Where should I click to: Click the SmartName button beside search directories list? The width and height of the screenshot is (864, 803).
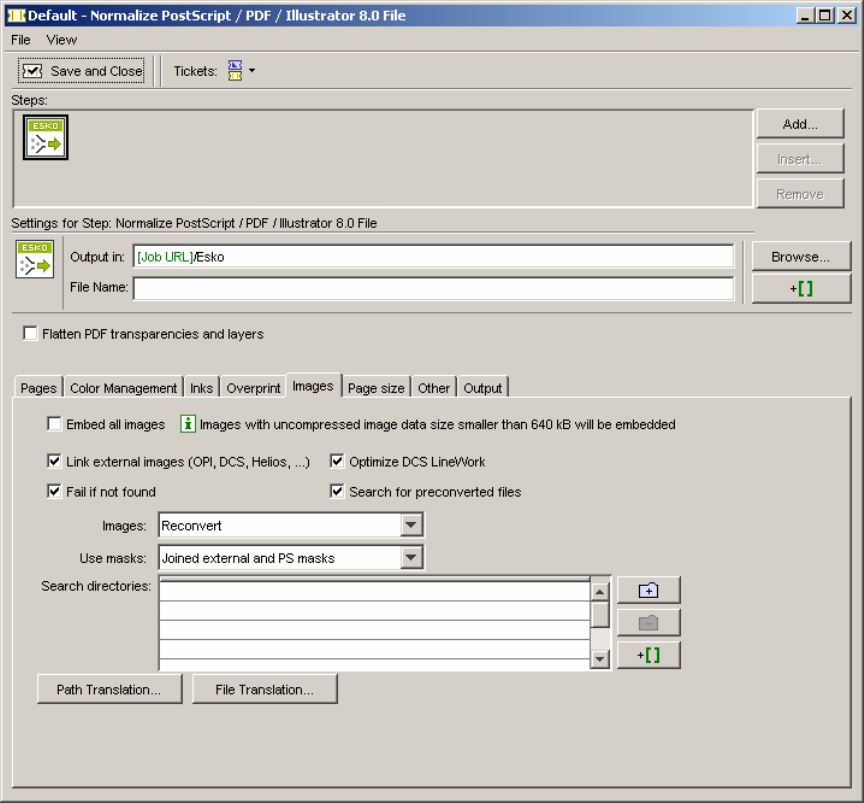click(648, 655)
